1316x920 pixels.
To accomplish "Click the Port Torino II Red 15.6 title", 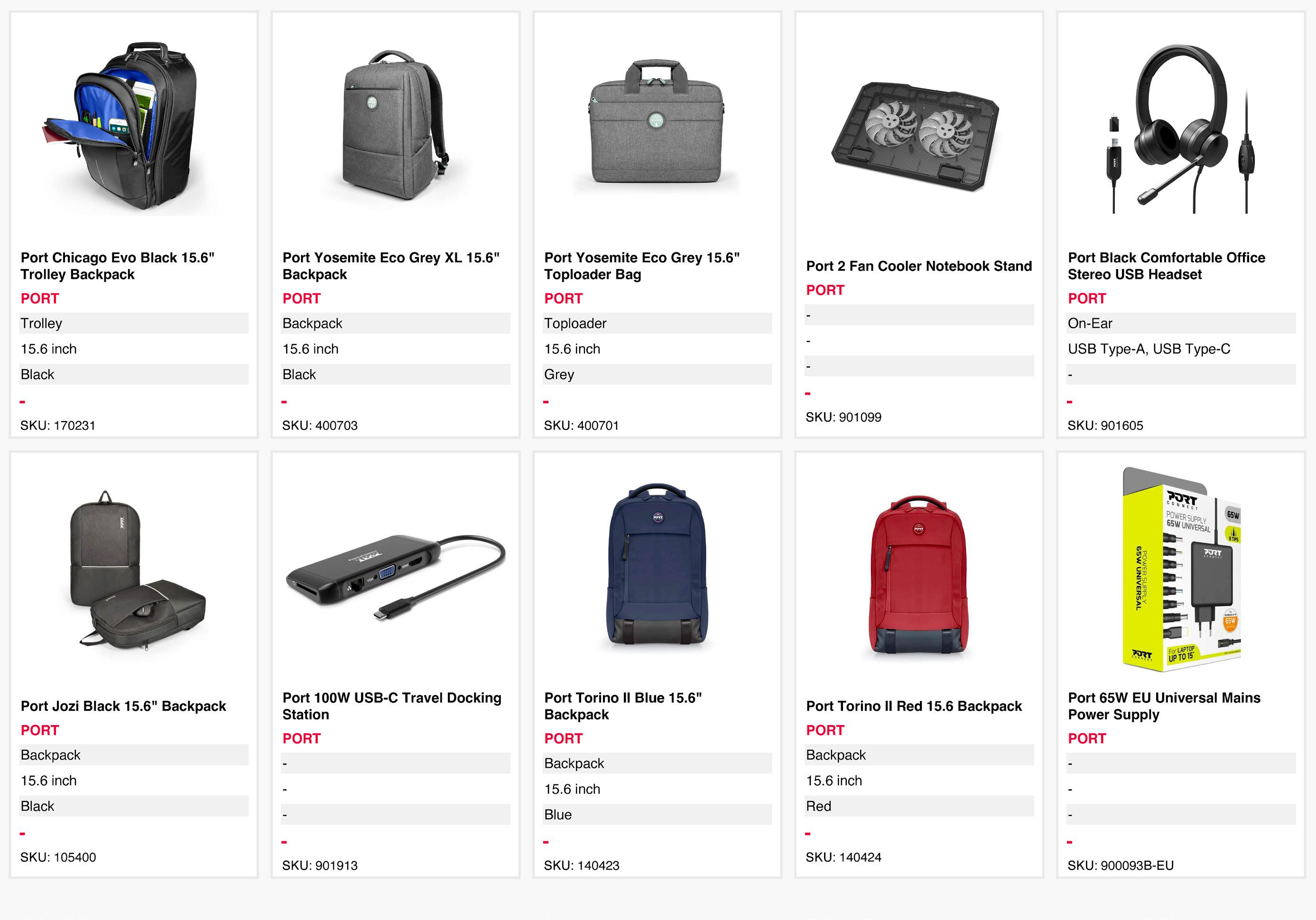I will coord(914,706).
